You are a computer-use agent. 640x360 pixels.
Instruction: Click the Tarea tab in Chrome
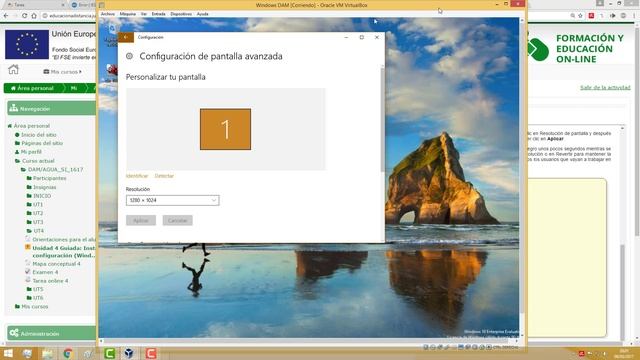point(35,5)
